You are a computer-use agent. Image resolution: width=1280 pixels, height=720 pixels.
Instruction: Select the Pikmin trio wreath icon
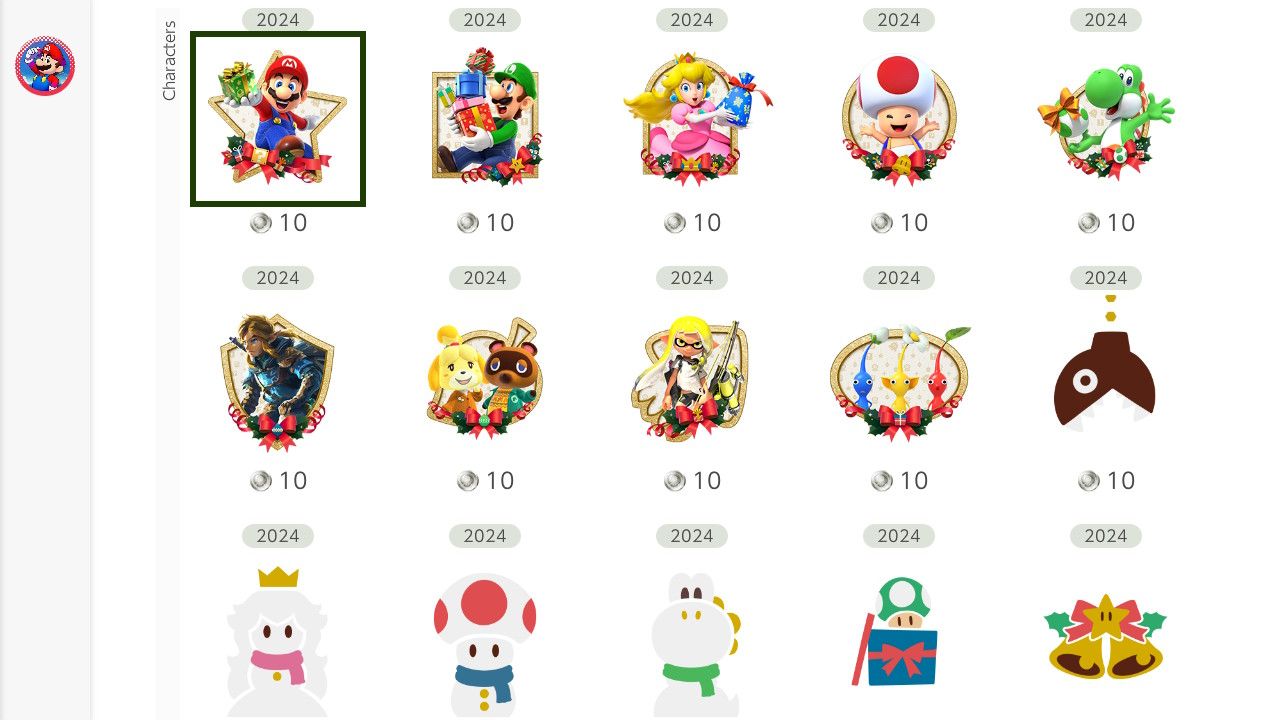(899, 378)
